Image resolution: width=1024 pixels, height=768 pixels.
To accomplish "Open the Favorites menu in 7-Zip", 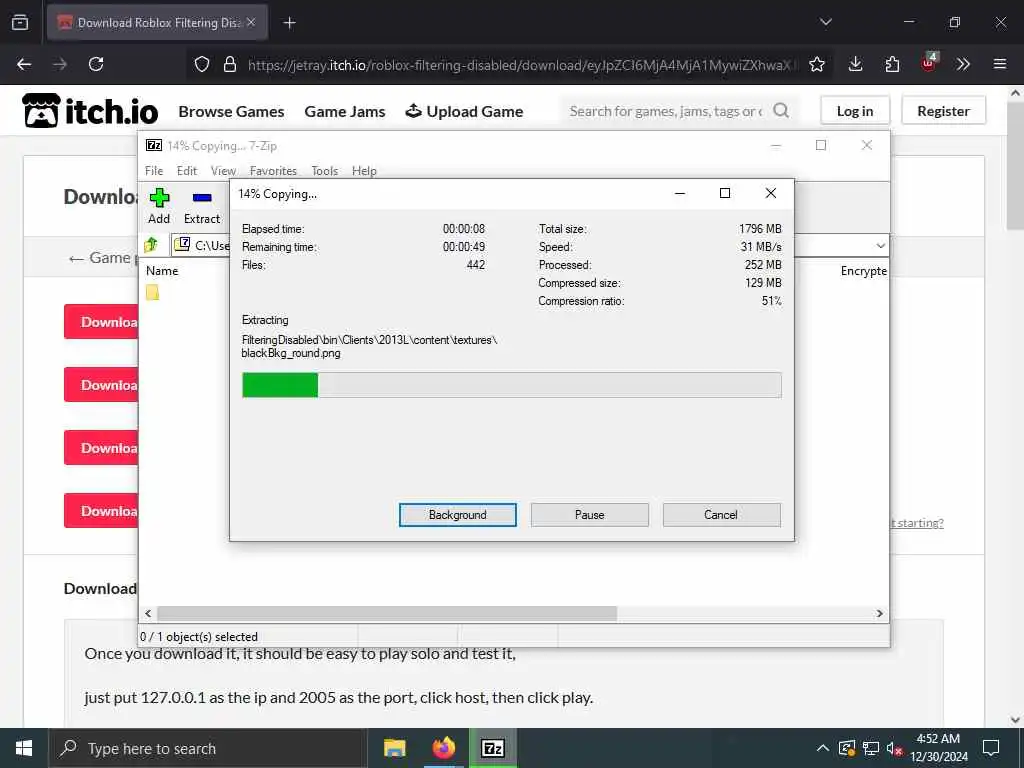I will click(x=273, y=170).
